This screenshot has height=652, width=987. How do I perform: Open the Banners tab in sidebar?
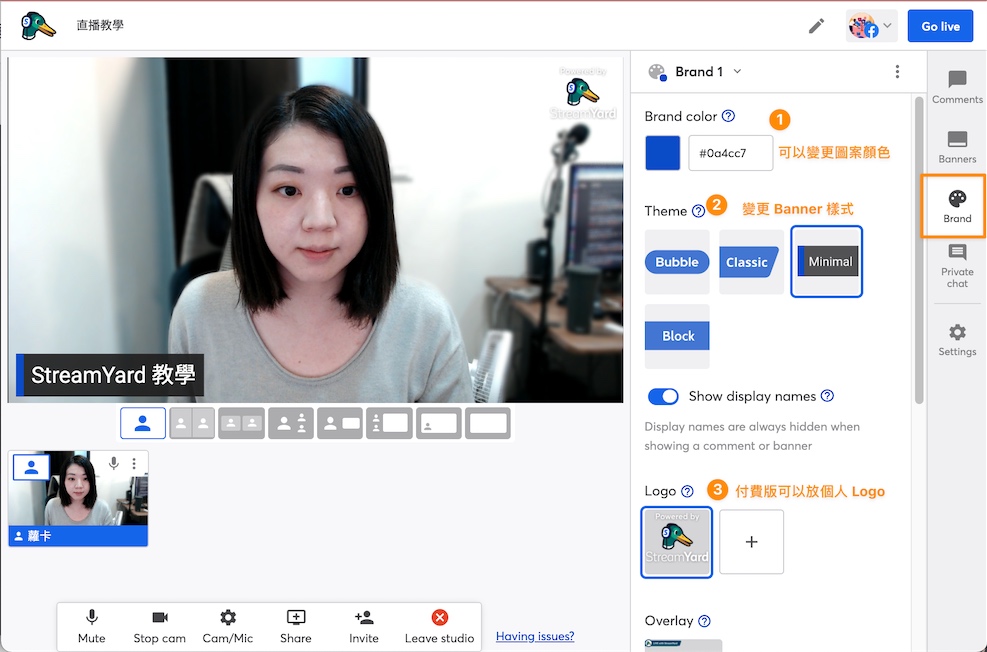pyautogui.click(x=957, y=147)
